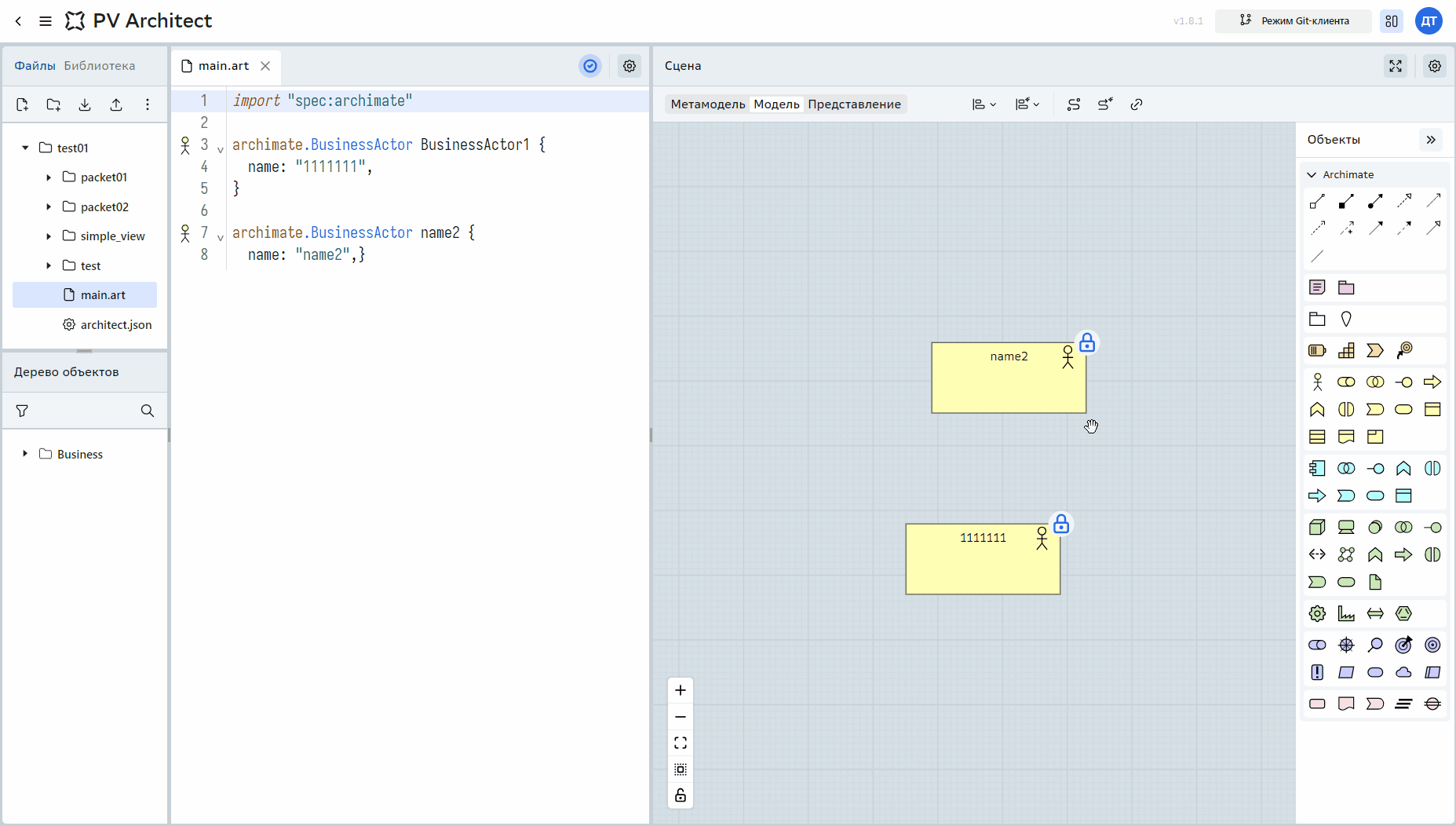Toggle the scene lock below zoom controls
Image resolution: width=1456 pixels, height=826 pixels.
tap(681, 795)
